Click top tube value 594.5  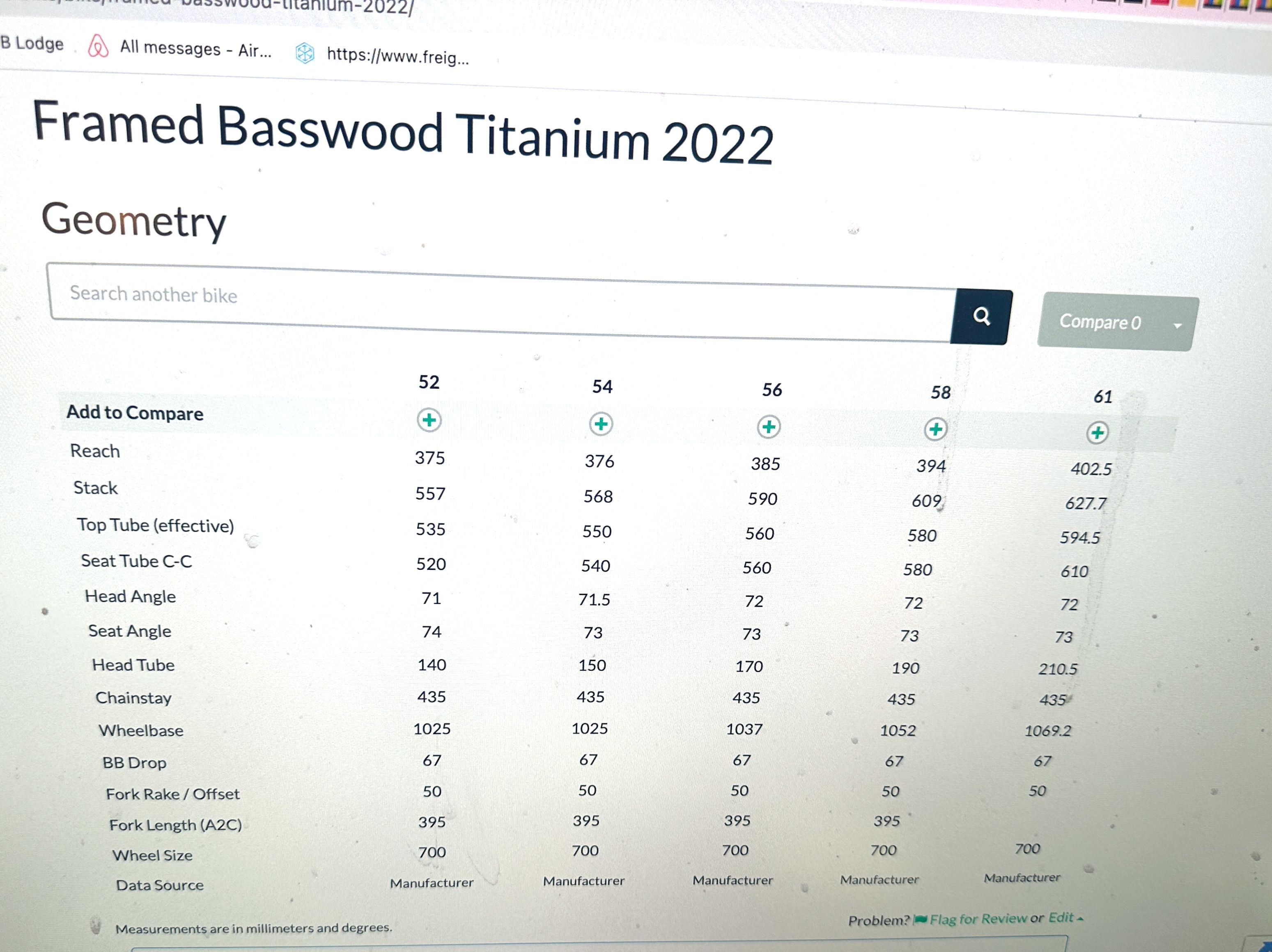click(x=1080, y=537)
